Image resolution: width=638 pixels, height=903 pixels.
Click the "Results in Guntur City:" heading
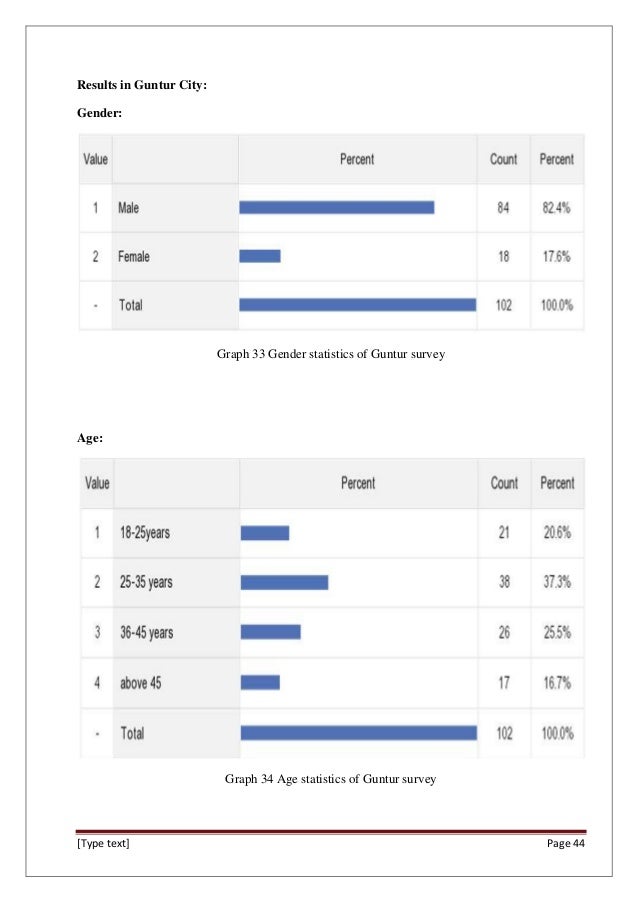pos(142,86)
